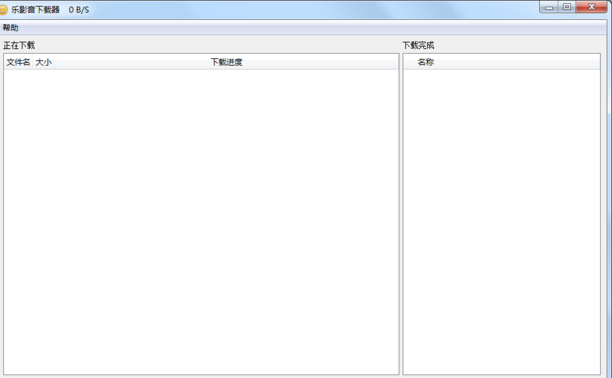The image size is (612, 378).
Task: Click the 下载完成 section label
Action: click(418, 45)
